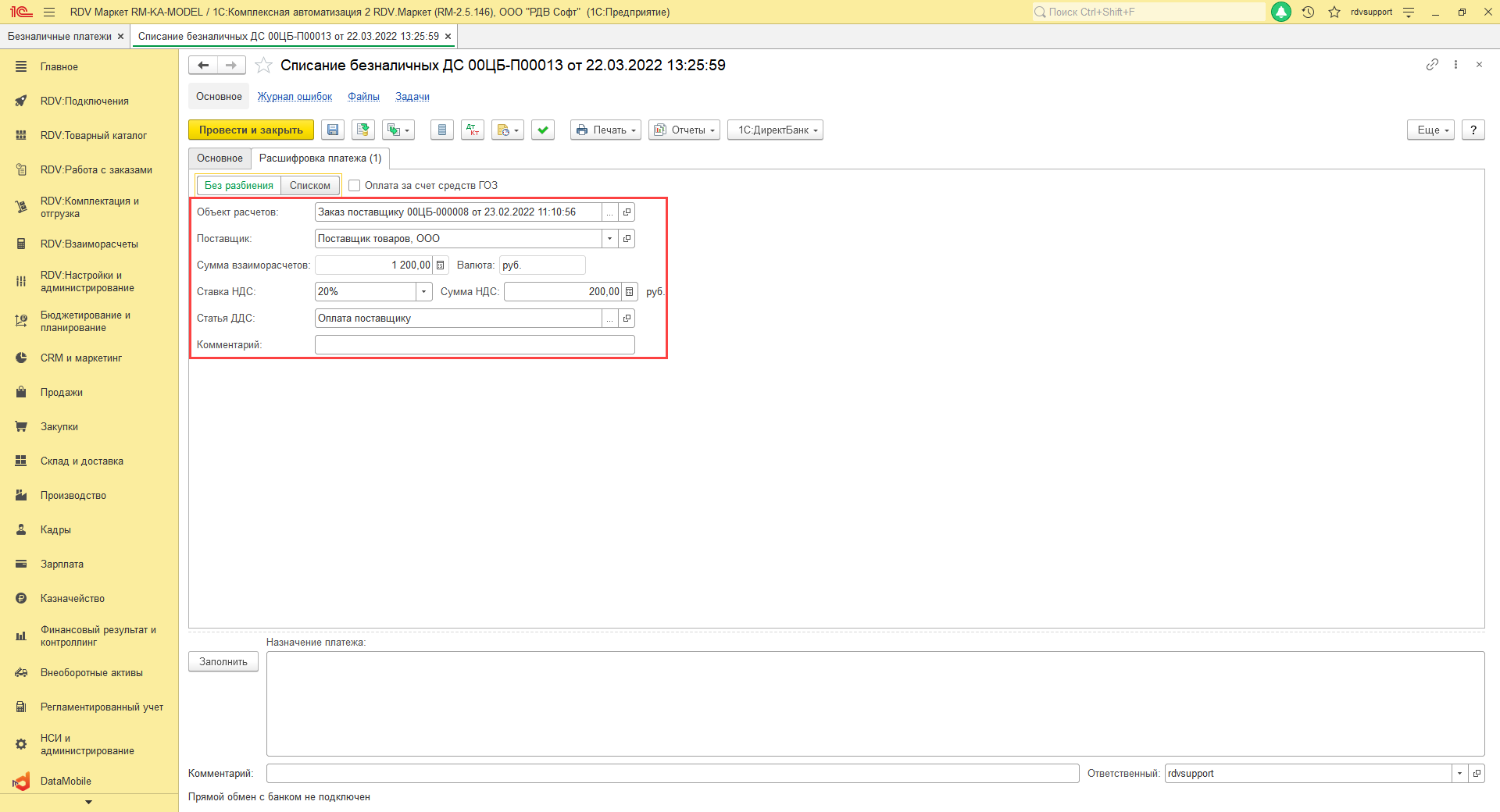Click Провести и закрыть button

pyautogui.click(x=251, y=130)
